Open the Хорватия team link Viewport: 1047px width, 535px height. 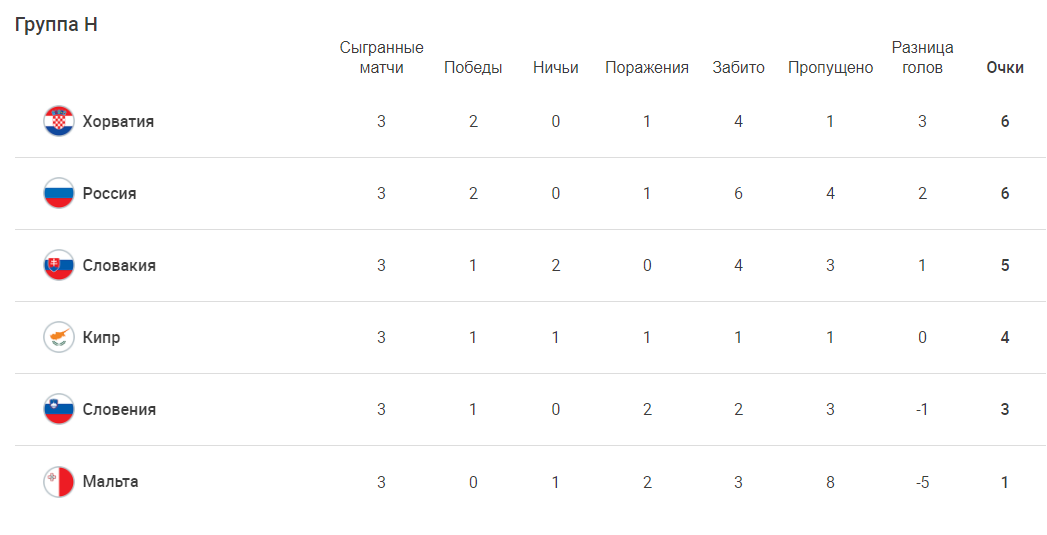pyautogui.click(x=118, y=121)
